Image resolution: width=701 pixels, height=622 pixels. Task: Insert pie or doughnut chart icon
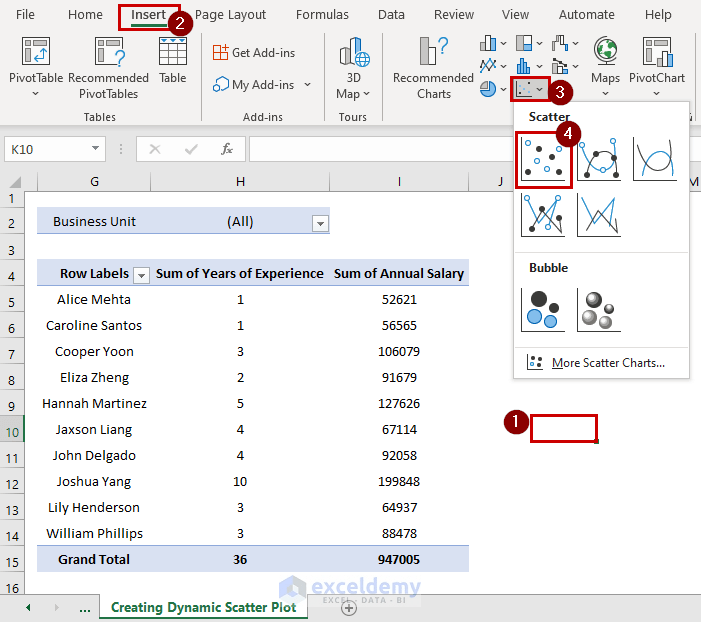(488, 89)
